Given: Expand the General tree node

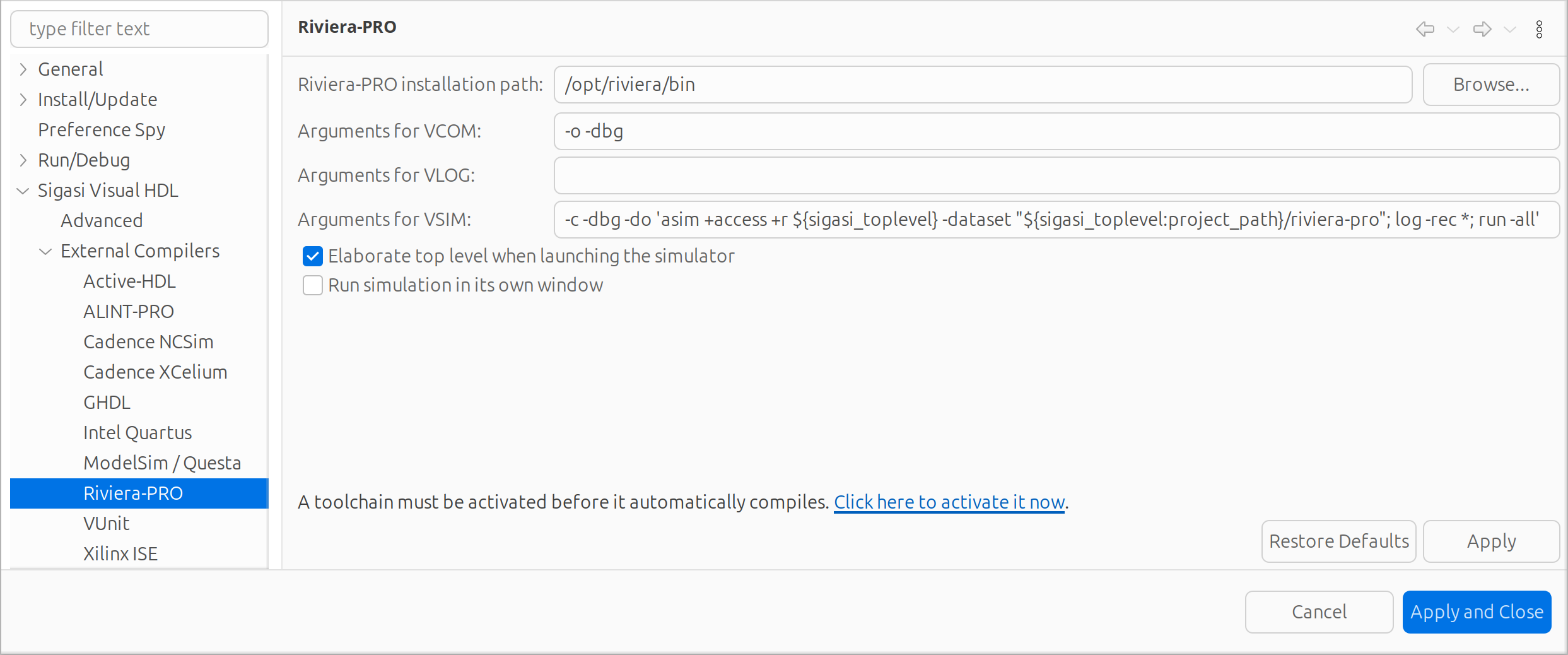Looking at the screenshot, I should click(23, 69).
